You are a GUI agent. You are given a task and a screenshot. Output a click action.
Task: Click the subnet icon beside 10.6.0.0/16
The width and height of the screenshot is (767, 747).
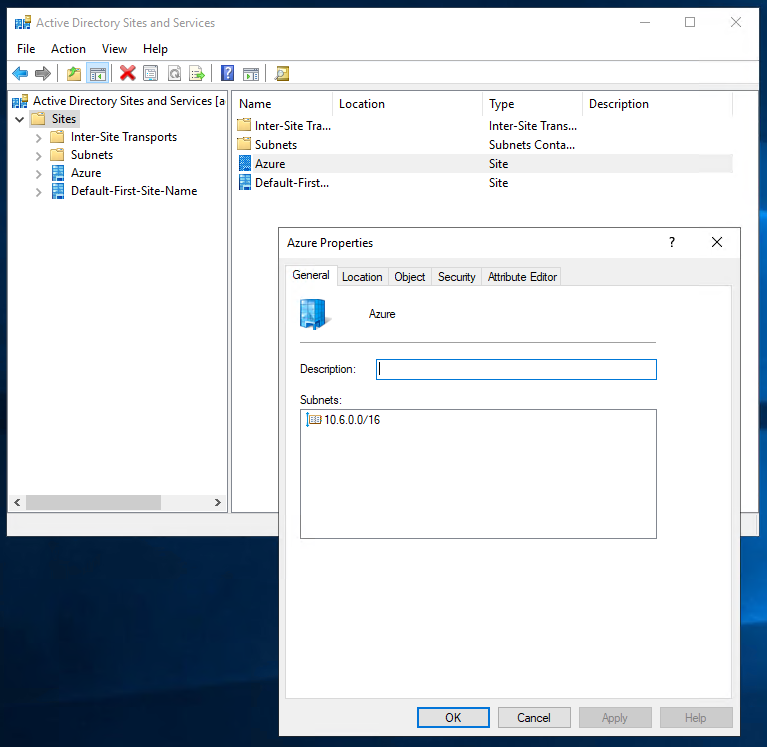click(x=314, y=420)
